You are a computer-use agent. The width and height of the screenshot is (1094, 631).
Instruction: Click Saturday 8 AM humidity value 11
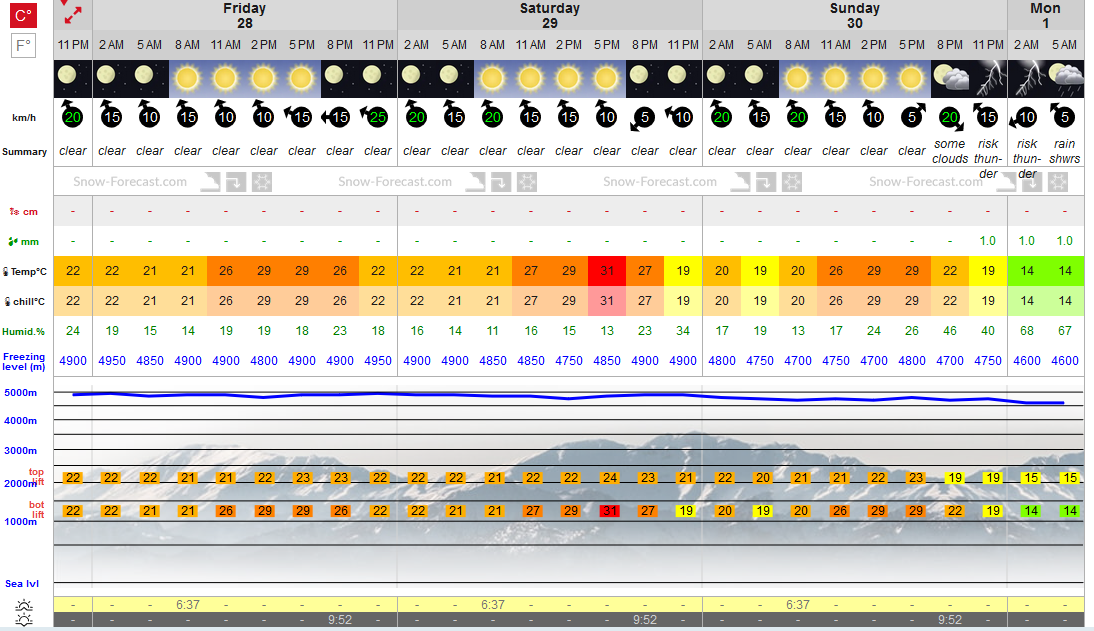493,331
